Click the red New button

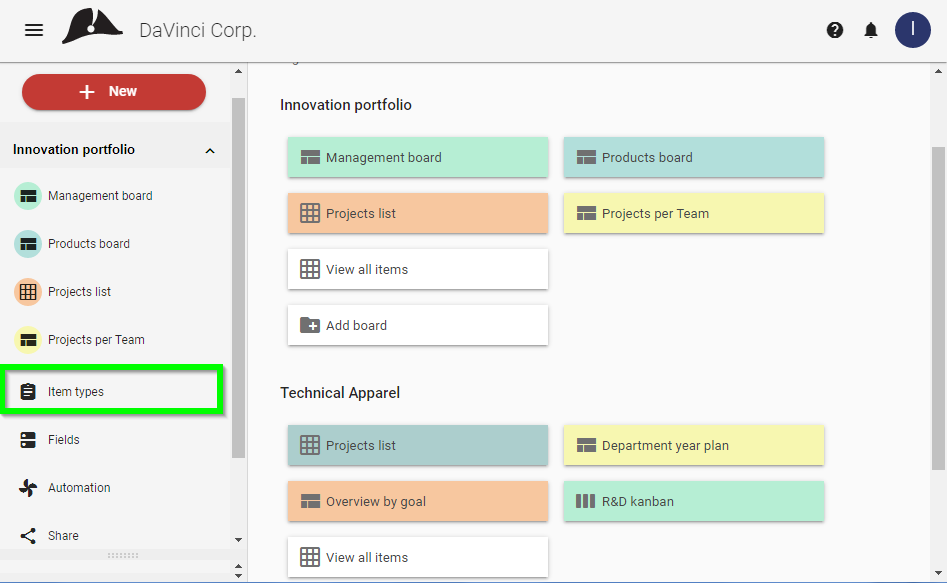114,92
